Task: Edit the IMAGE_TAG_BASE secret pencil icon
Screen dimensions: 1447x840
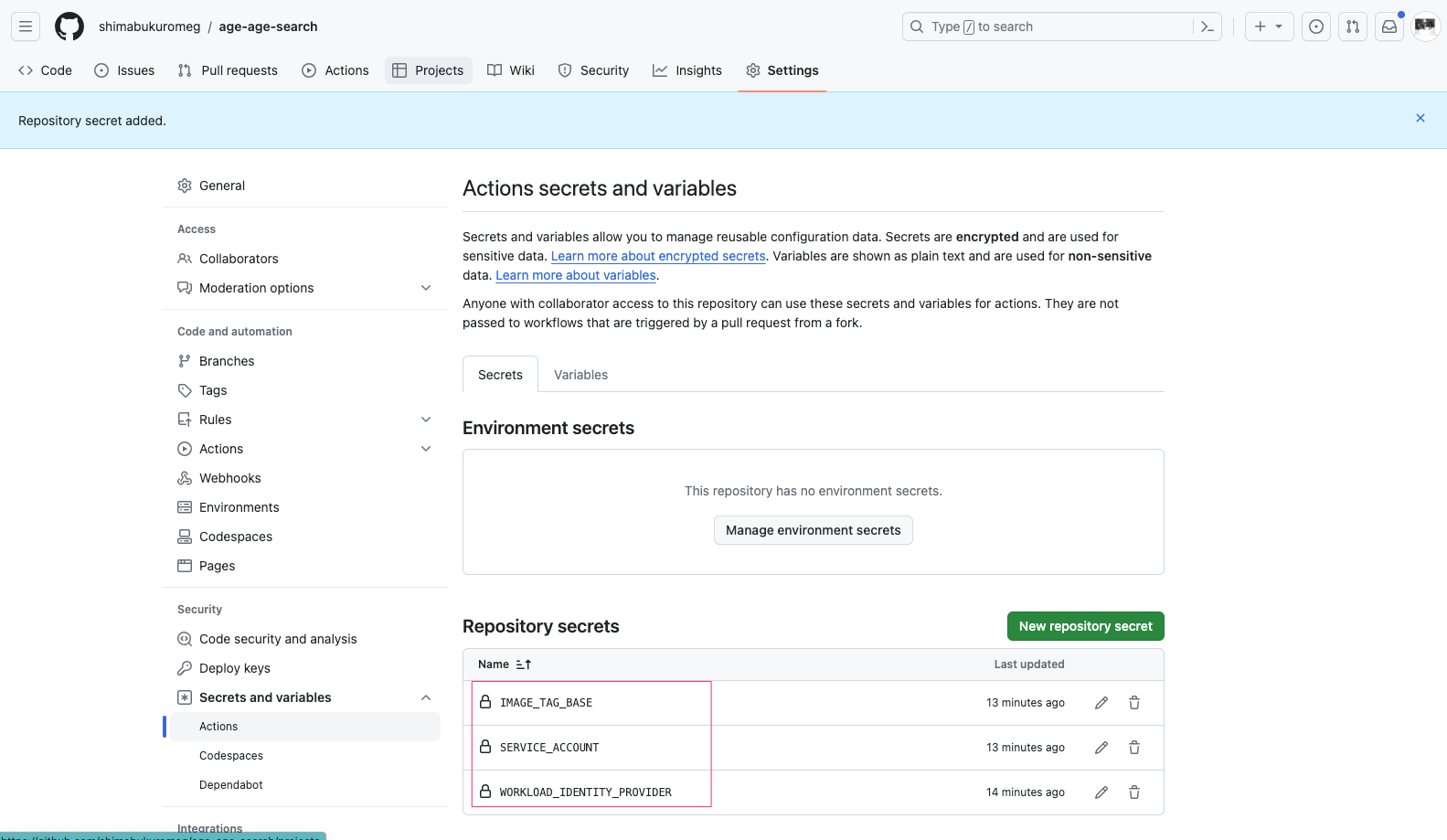Action: click(1101, 703)
